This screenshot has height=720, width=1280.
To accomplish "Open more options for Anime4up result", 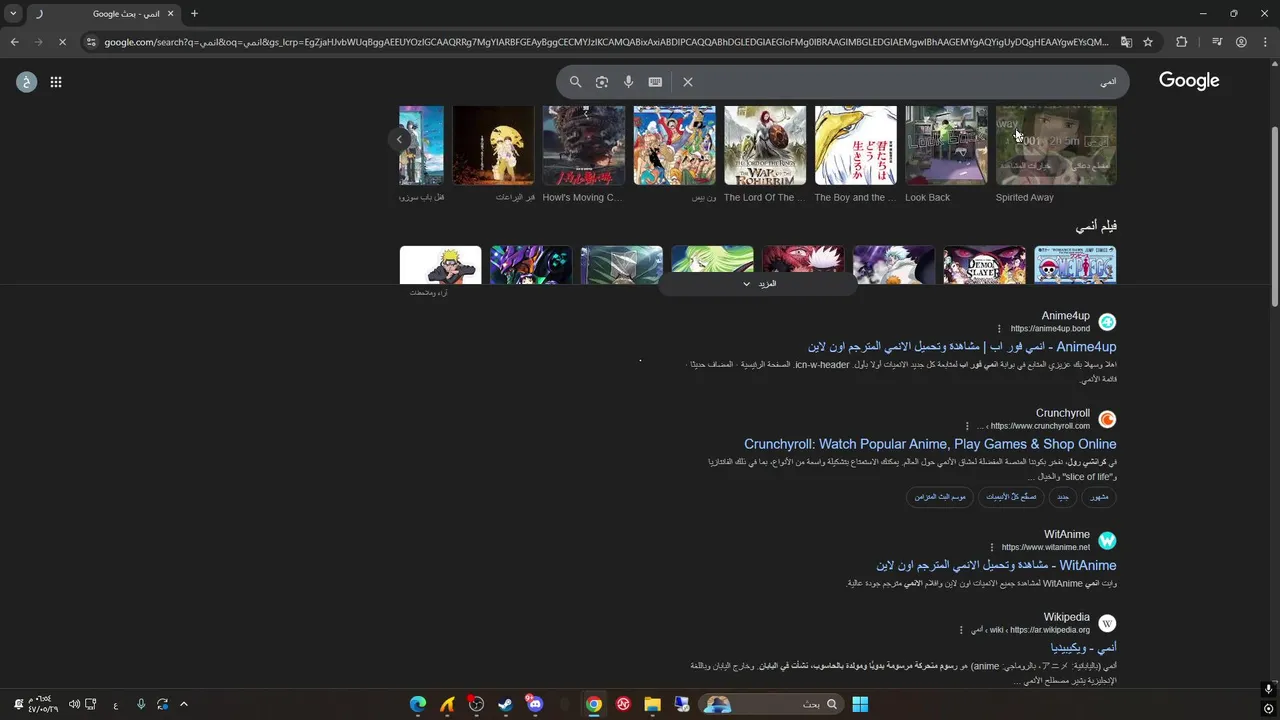I will click(x=999, y=329).
